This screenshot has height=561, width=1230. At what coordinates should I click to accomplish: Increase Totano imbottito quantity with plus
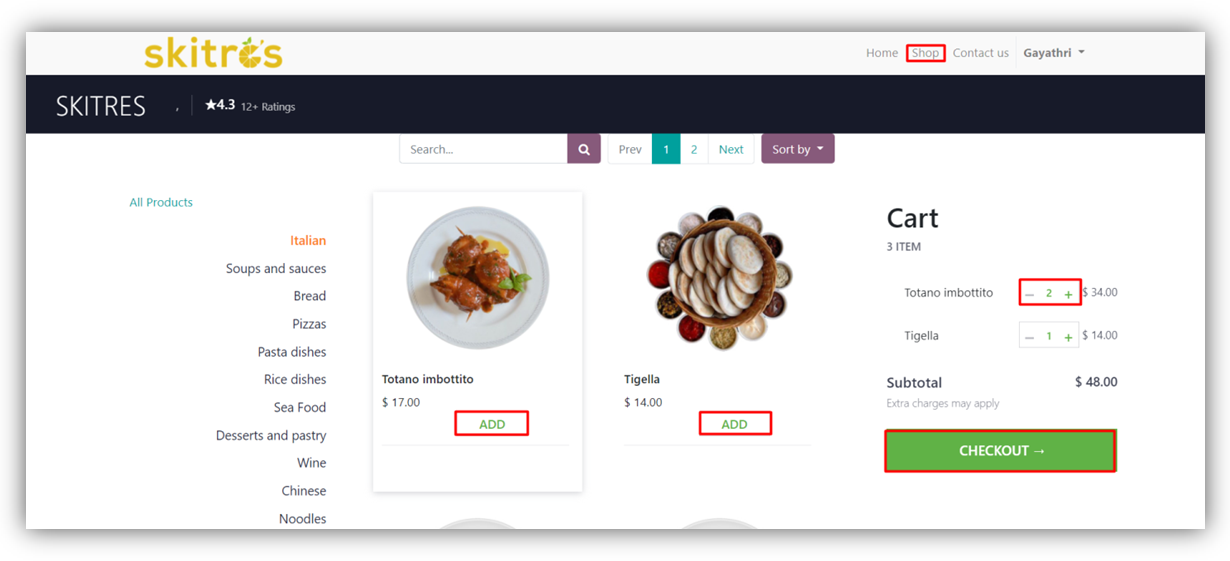pos(1068,294)
